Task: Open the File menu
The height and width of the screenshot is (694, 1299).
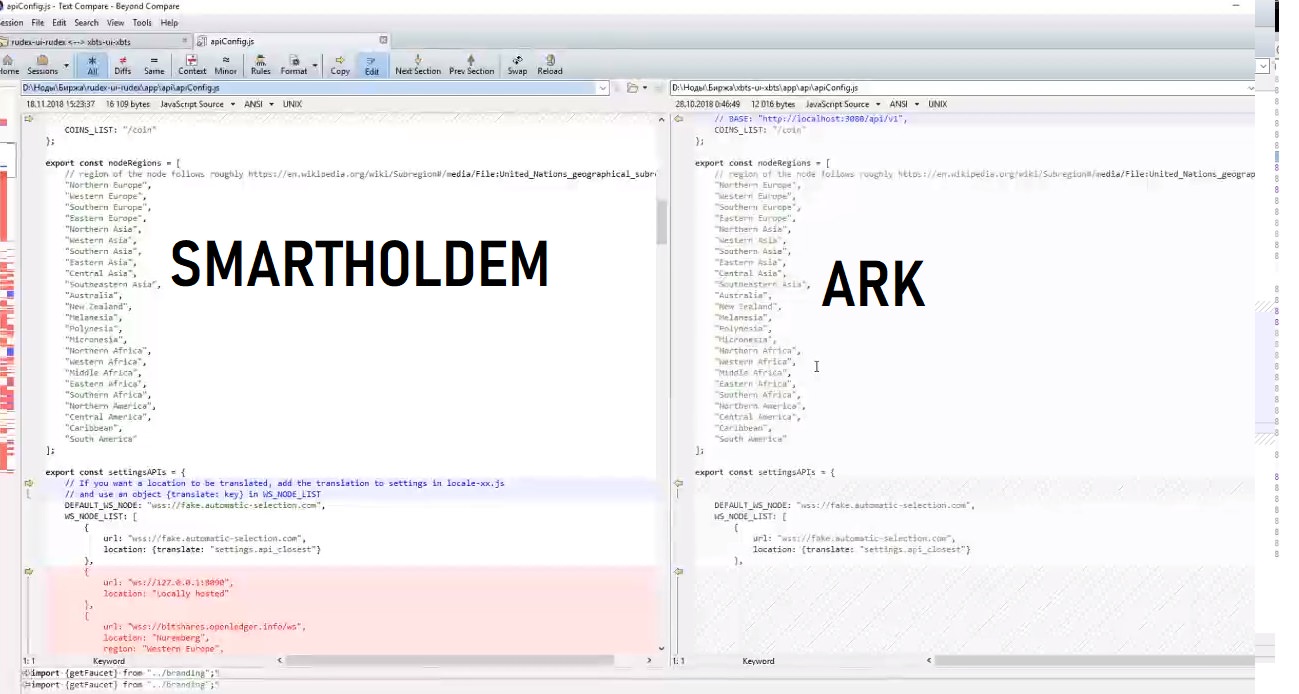Action: pyautogui.click(x=38, y=22)
